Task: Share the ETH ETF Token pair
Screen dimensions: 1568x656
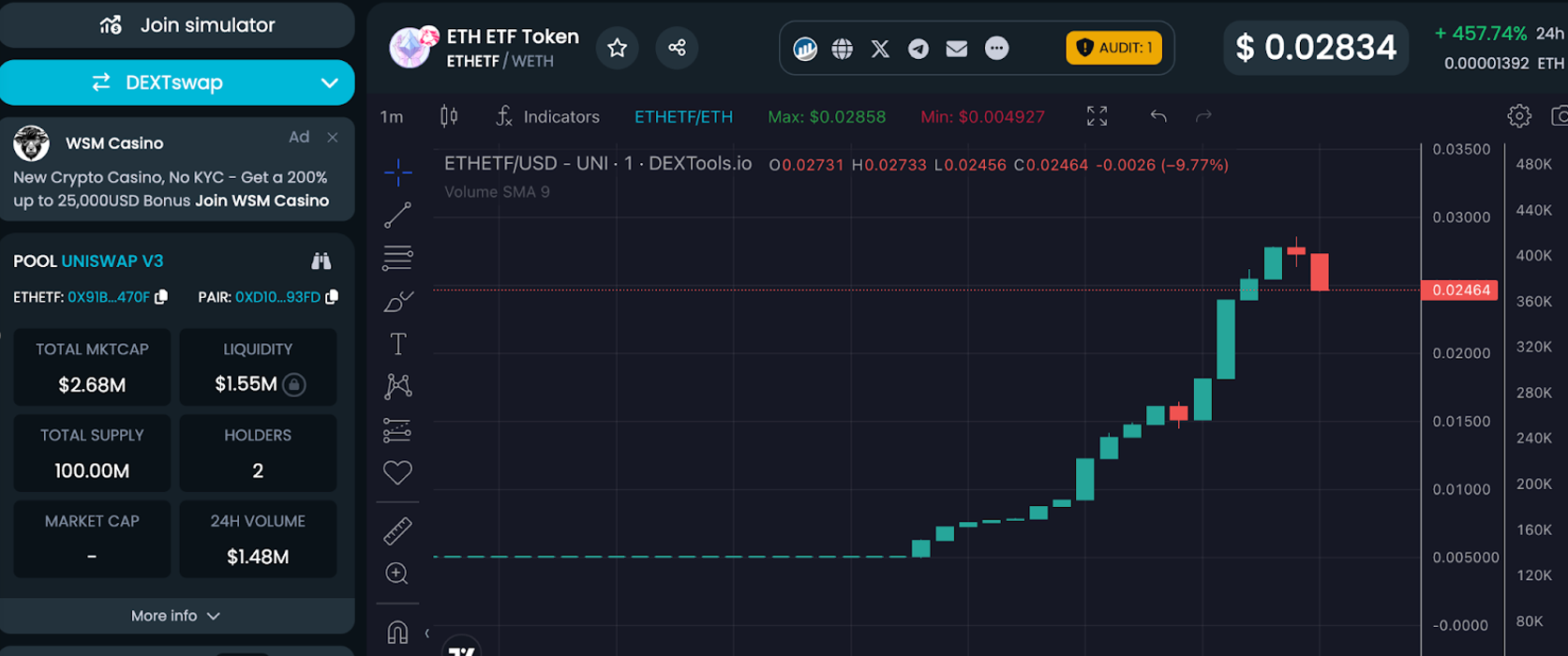Action: (x=677, y=48)
